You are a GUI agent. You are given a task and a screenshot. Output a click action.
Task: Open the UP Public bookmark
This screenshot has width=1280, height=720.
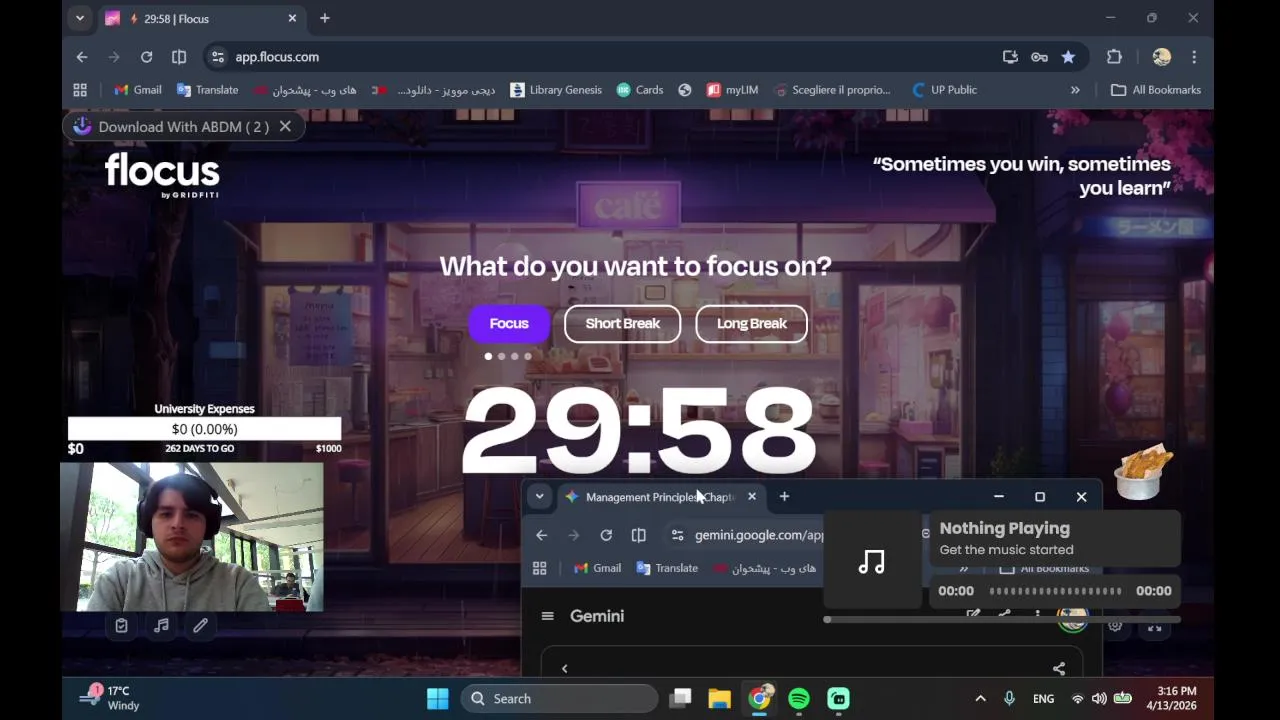(945, 90)
